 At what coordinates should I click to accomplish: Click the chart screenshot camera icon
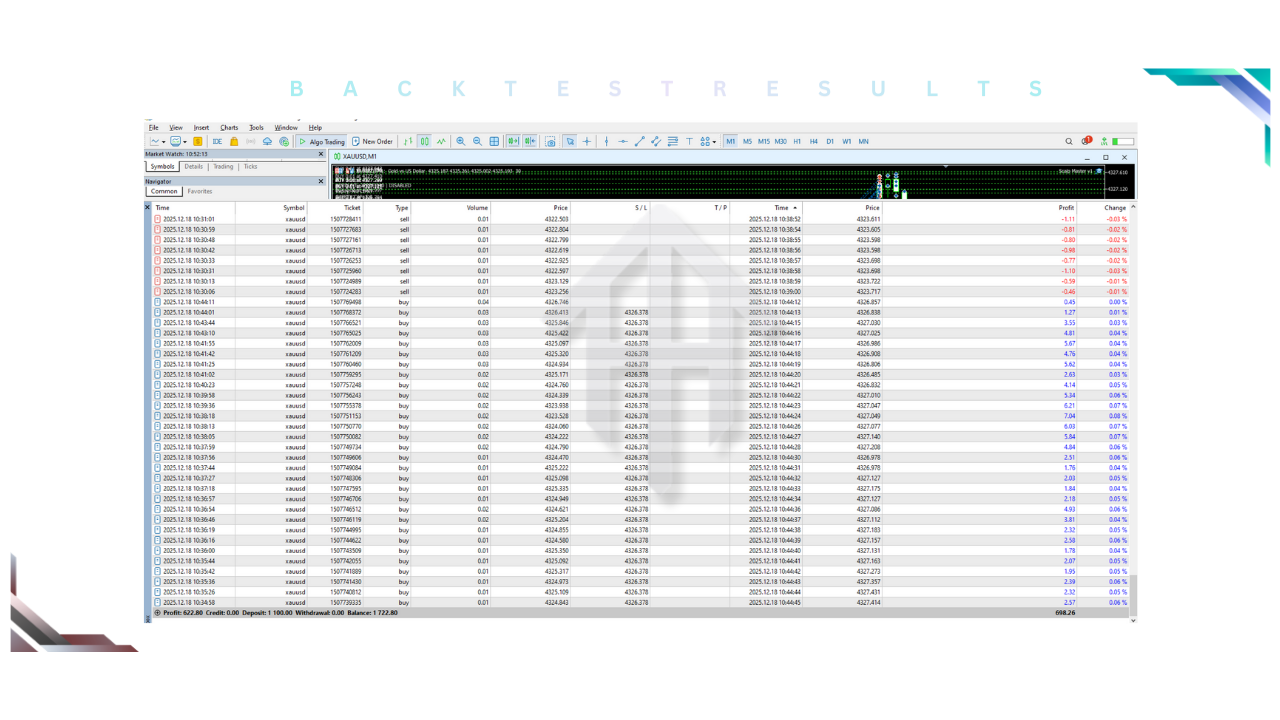[550, 142]
